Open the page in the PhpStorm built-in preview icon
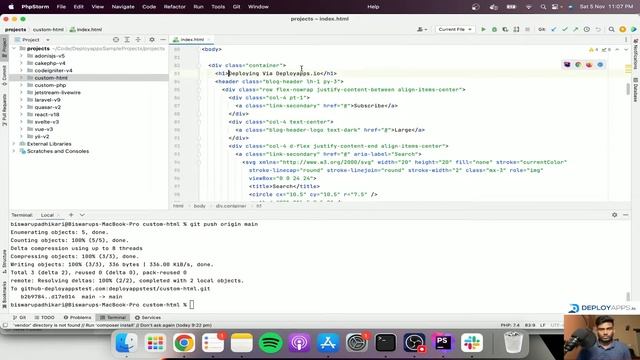Image resolution: width=640 pixels, height=360 pixels. (x=567, y=64)
